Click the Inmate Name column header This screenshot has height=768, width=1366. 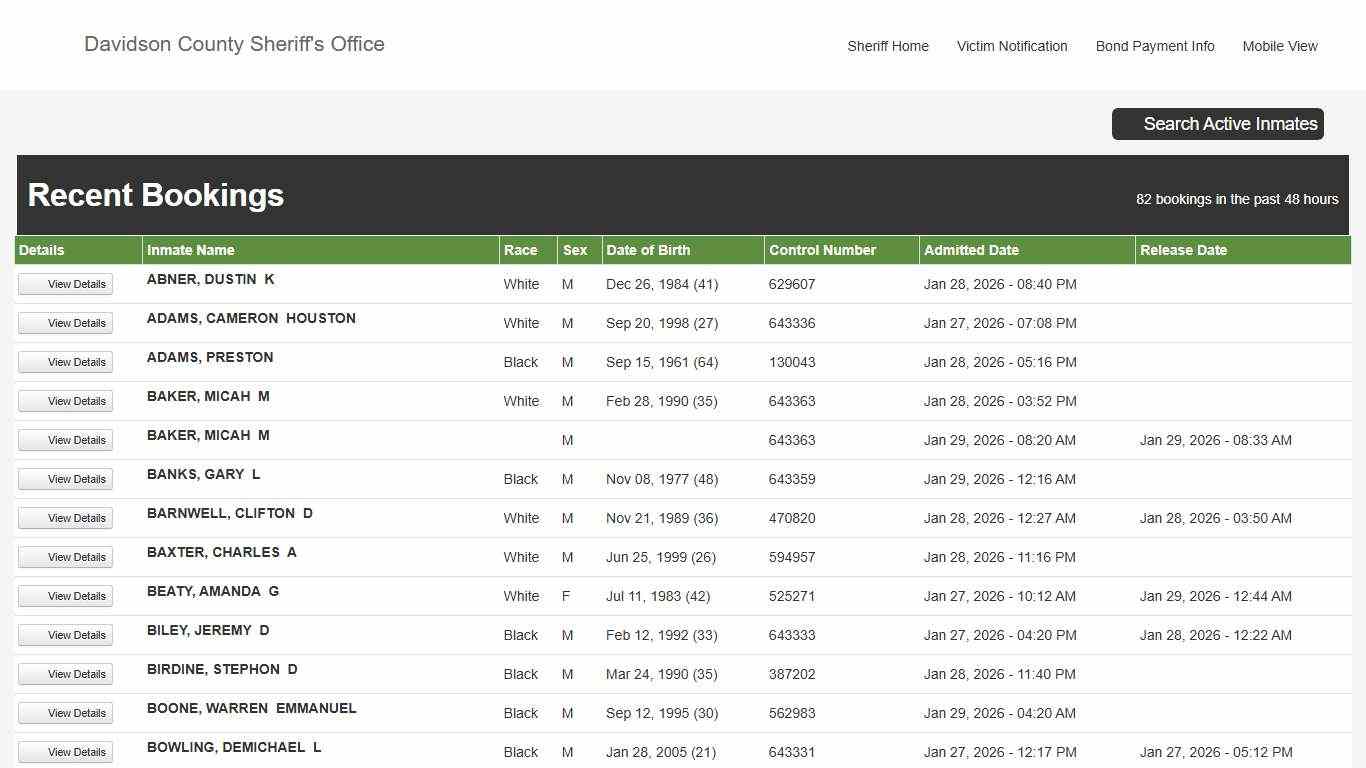click(191, 250)
